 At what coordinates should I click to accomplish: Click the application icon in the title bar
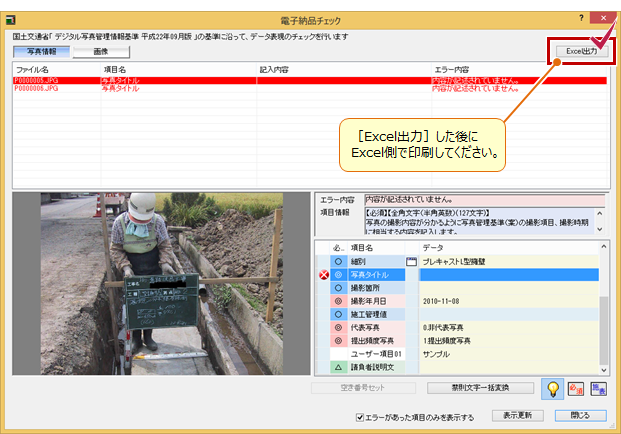tap(11, 19)
